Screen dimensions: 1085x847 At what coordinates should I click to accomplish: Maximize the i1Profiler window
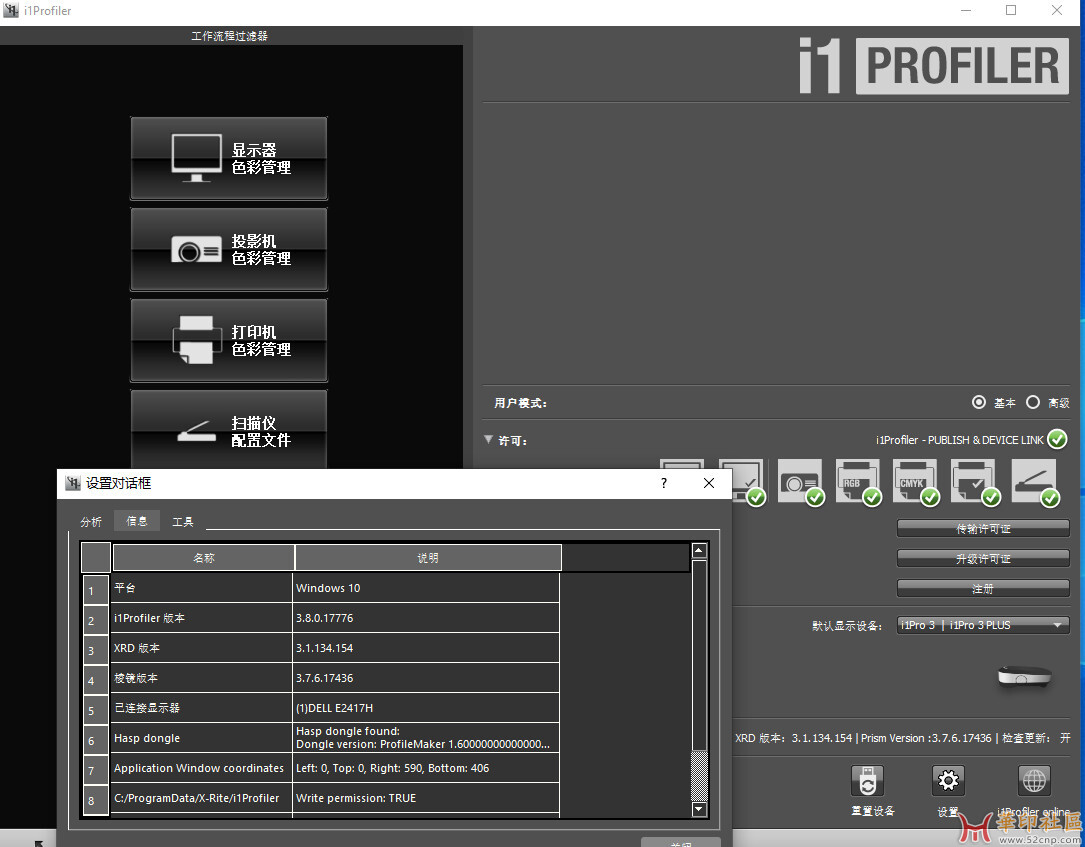coord(1011,10)
